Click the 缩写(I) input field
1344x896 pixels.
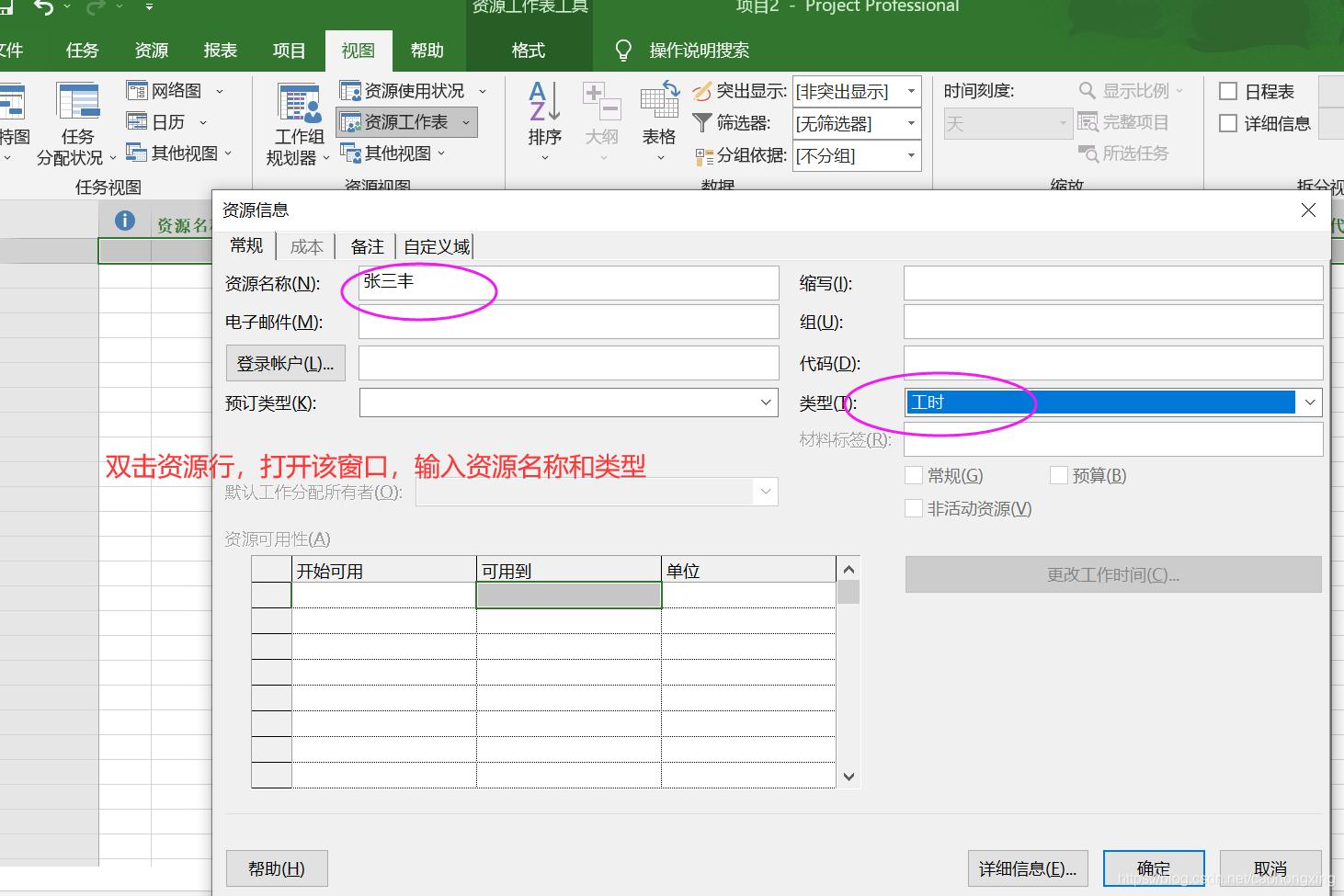[1113, 283]
